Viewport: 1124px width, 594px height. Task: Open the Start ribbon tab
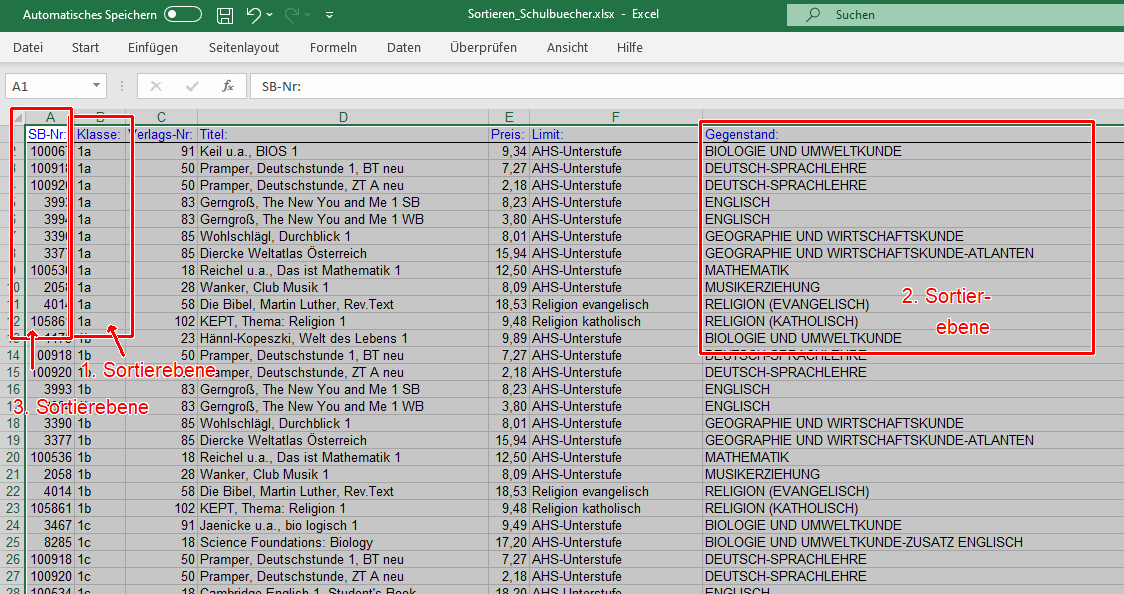pos(85,47)
